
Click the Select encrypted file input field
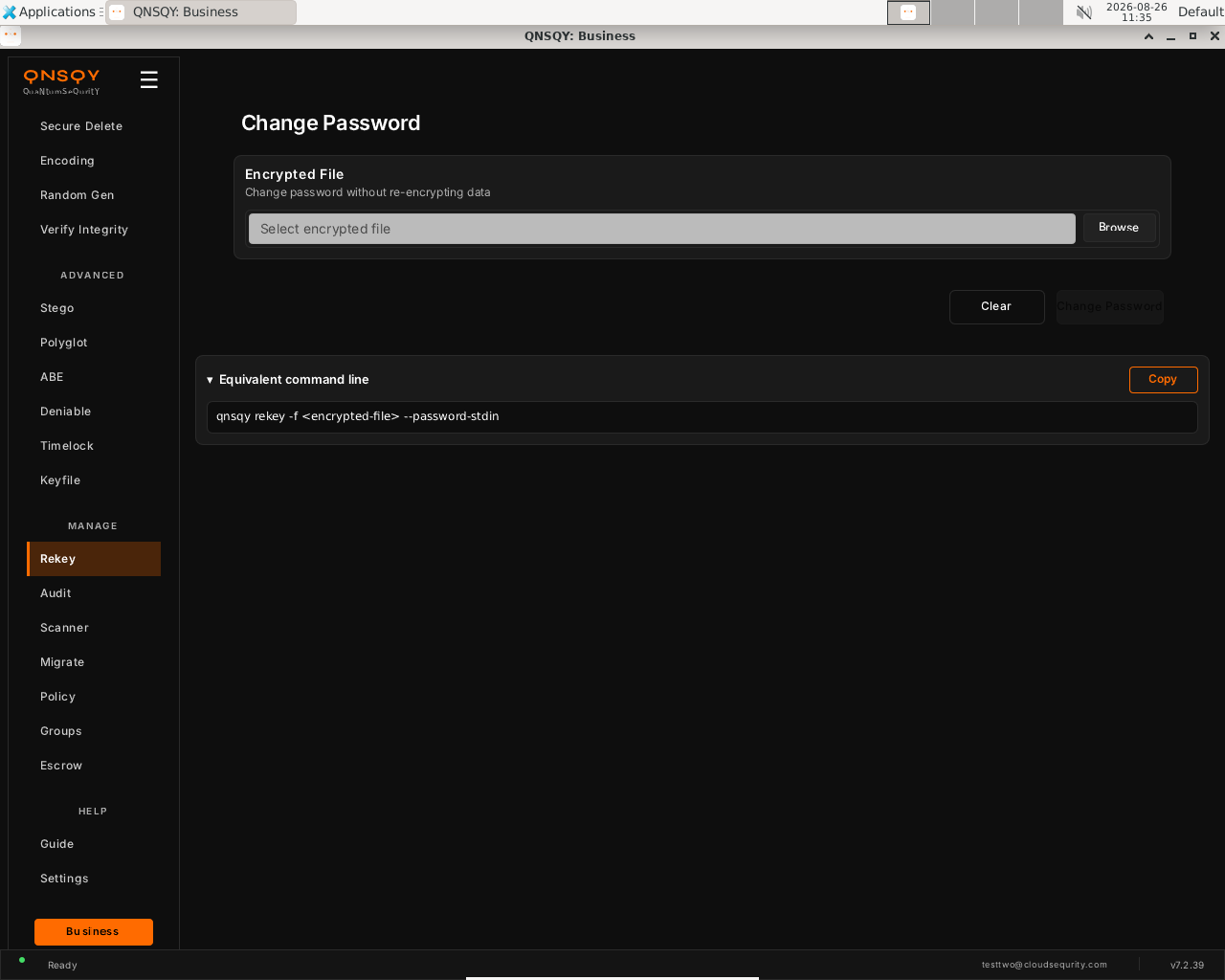(662, 229)
